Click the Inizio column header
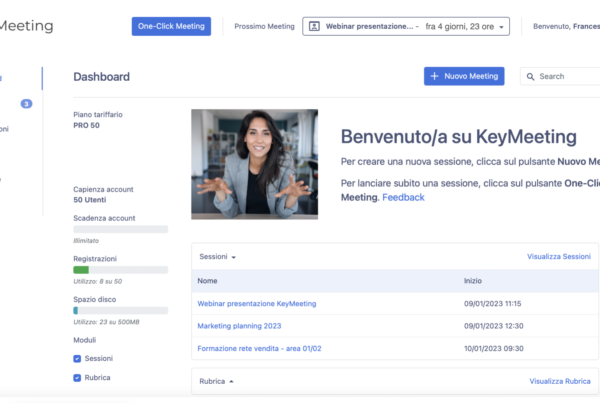Screen dimensions: 600x403 coord(473,281)
